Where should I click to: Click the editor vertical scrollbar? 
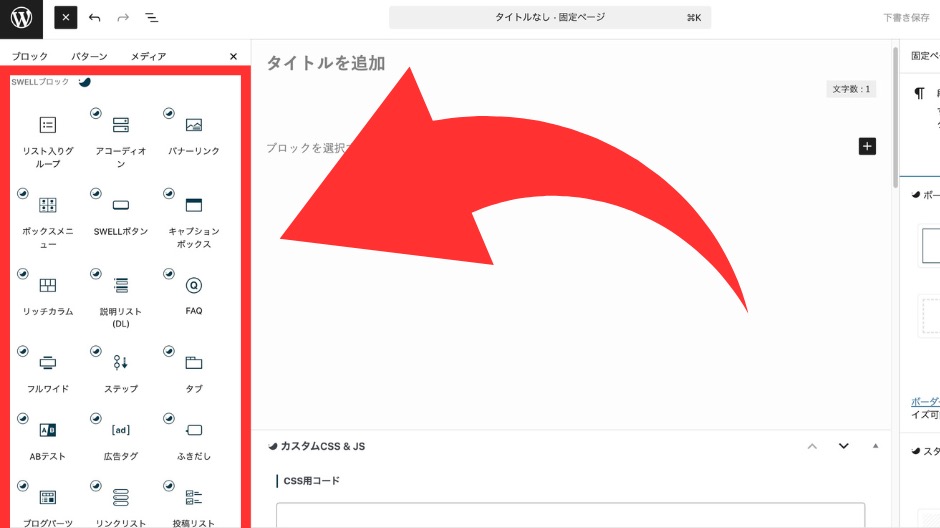pyautogui.click(x=896, y=117)
